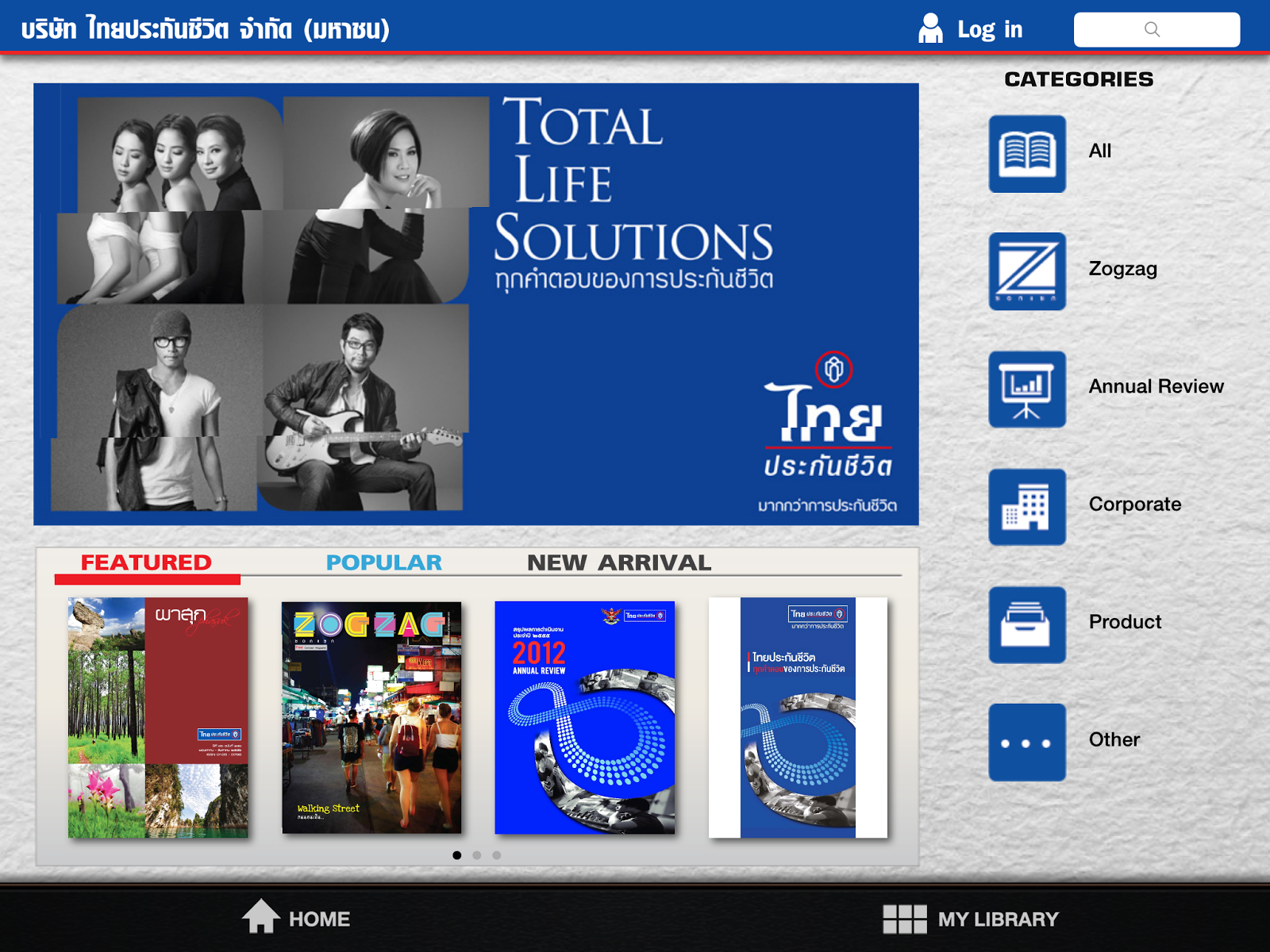
Task: Click the user profile icon beside Log in
Action: (x=930, y=29)
